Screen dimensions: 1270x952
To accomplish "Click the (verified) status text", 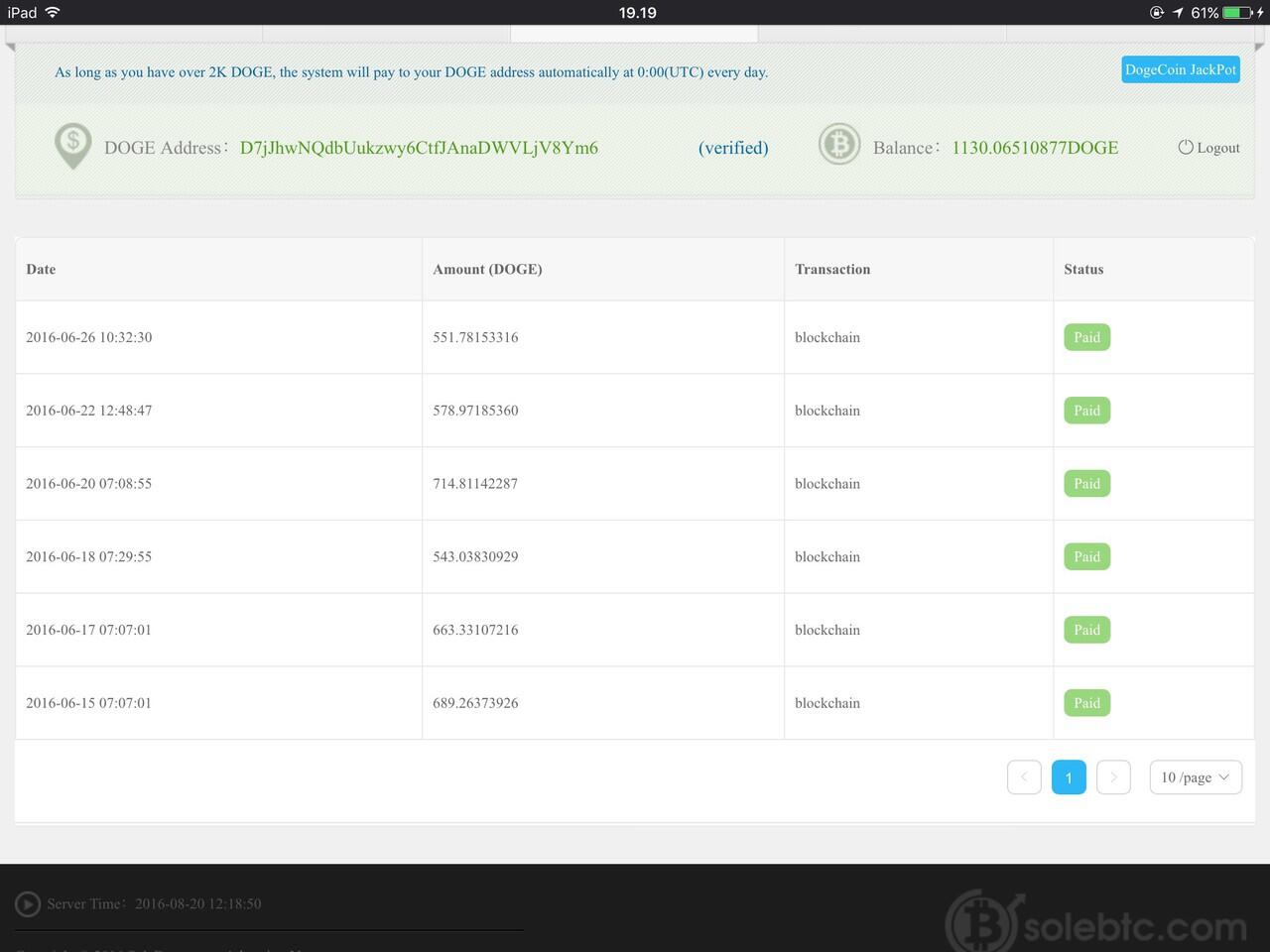I will [x=733, y=148].
